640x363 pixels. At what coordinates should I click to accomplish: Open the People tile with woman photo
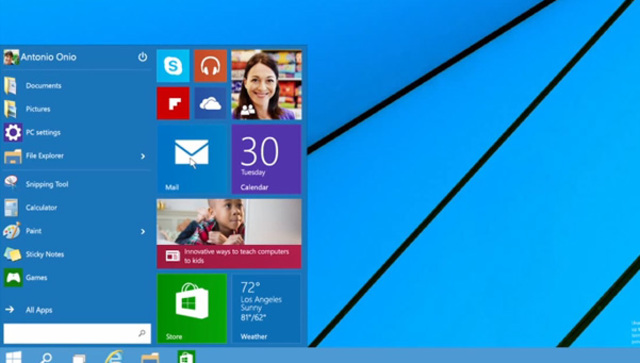coord(267,85)
